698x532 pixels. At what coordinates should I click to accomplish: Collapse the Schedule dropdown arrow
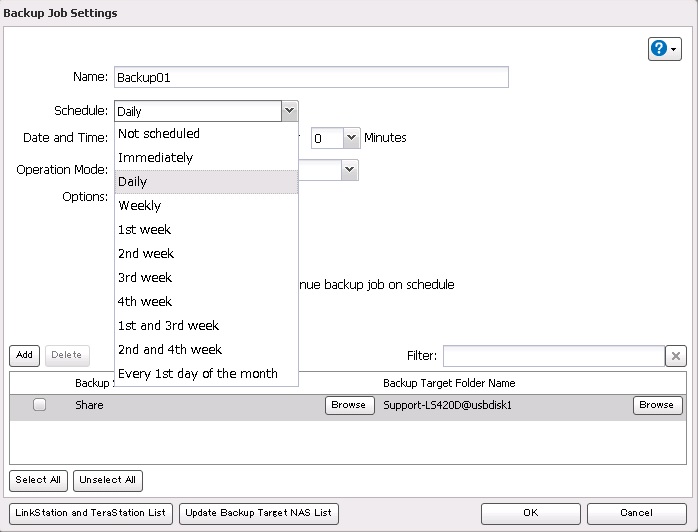pyautogui.click(x=289, y=111)
